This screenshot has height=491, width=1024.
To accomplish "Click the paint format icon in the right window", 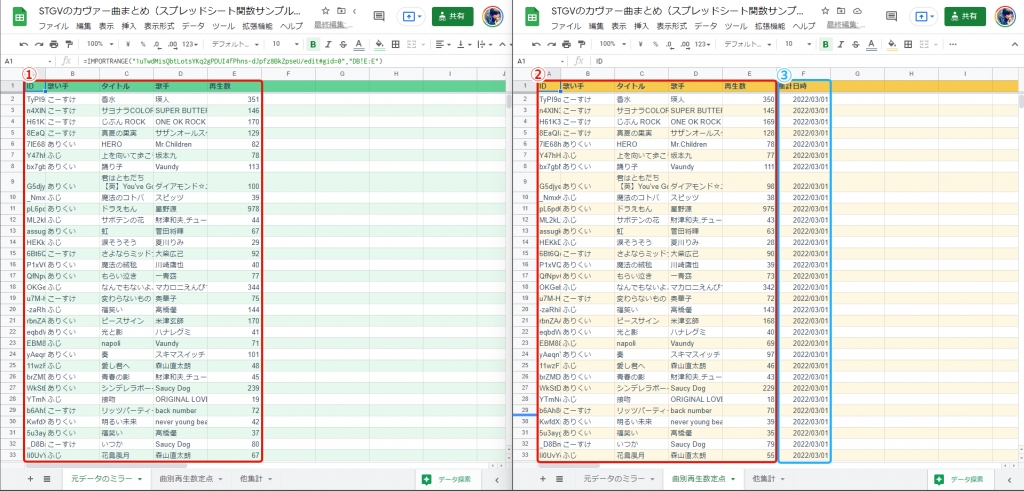I will [x=579, y=45].
